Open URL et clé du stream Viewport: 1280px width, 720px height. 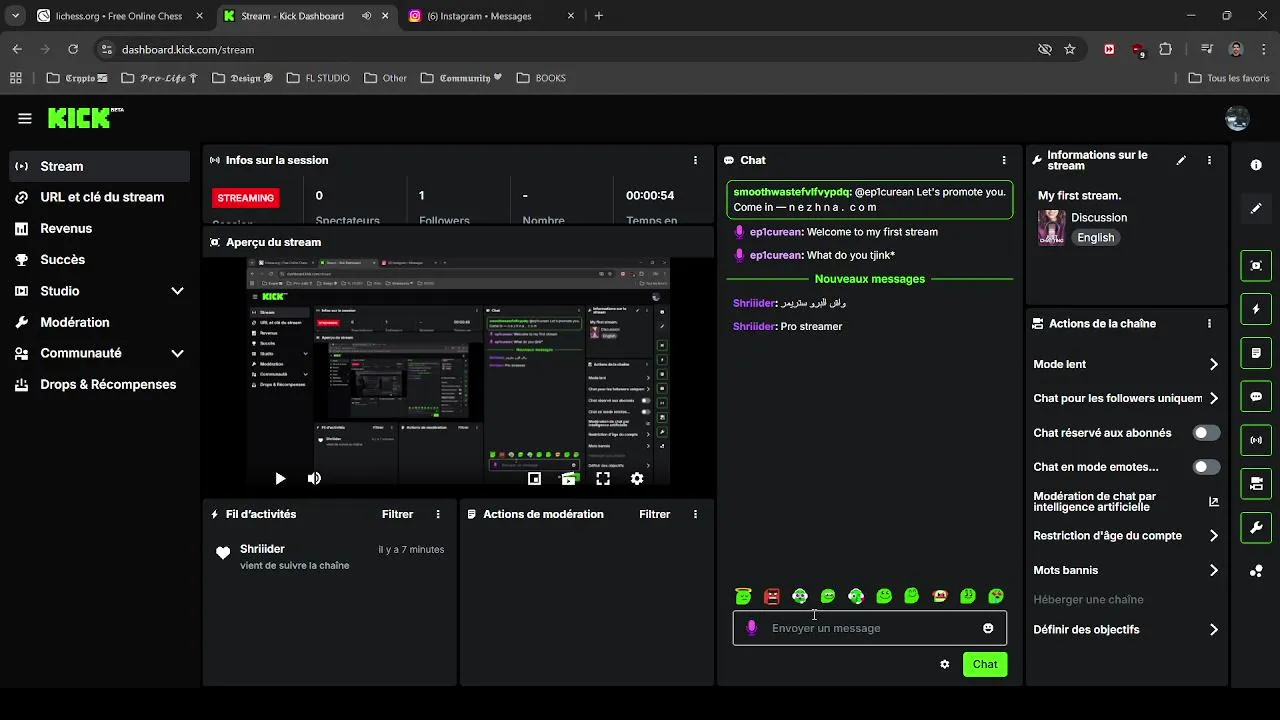[99, 197]
